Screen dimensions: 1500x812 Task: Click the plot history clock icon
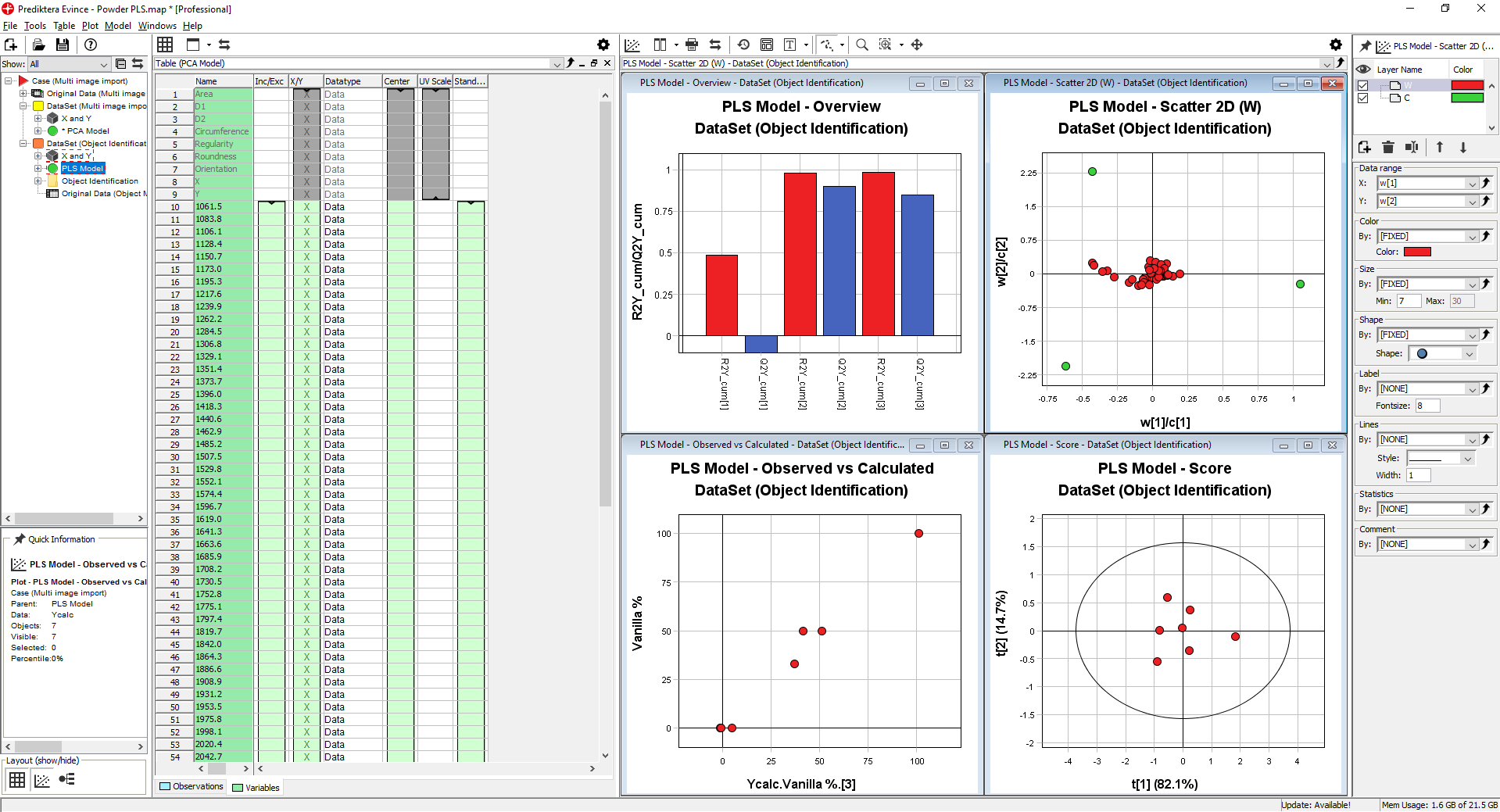(743, 45)
